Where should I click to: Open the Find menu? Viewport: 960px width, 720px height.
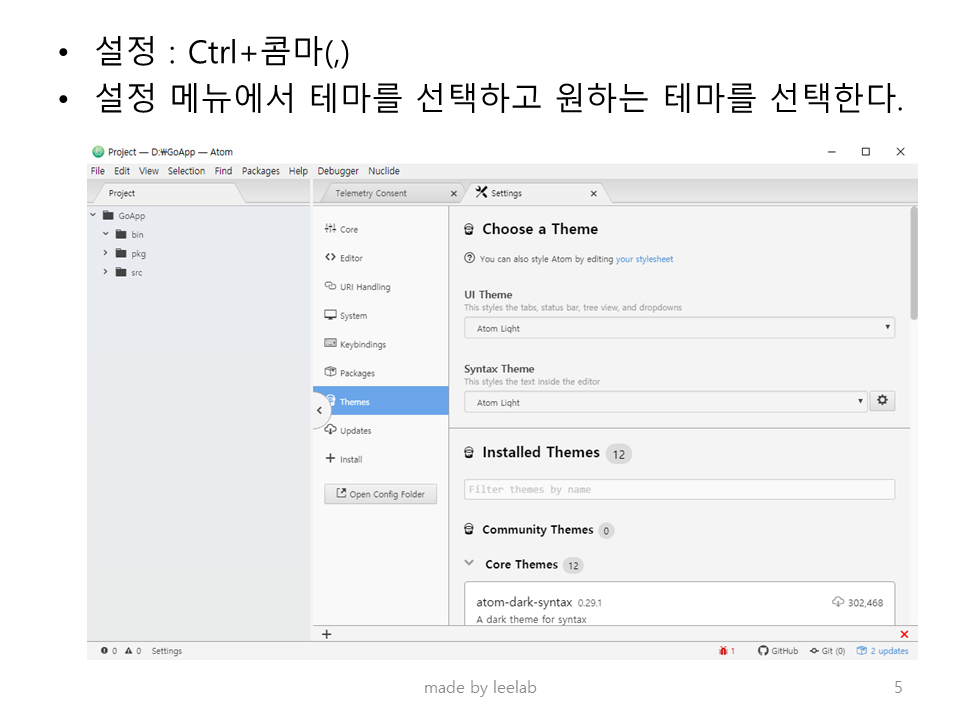coord(223,171)
